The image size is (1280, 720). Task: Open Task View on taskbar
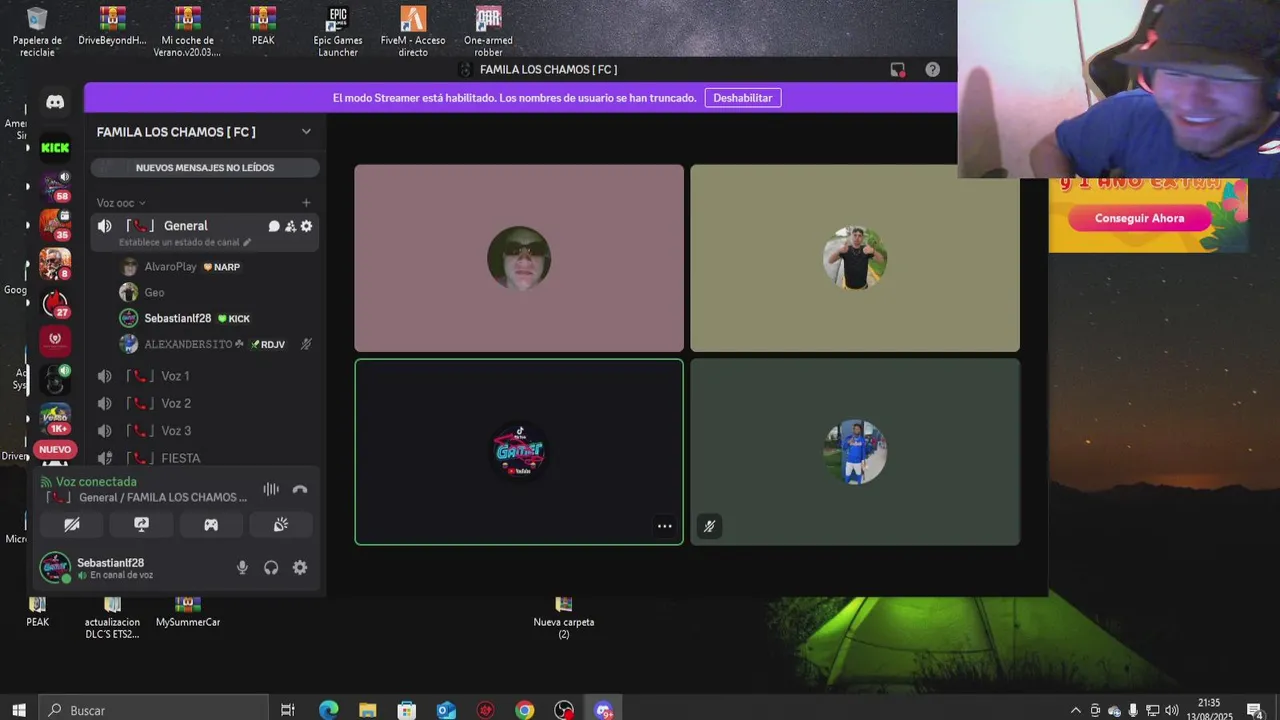(x=288, y=710)
